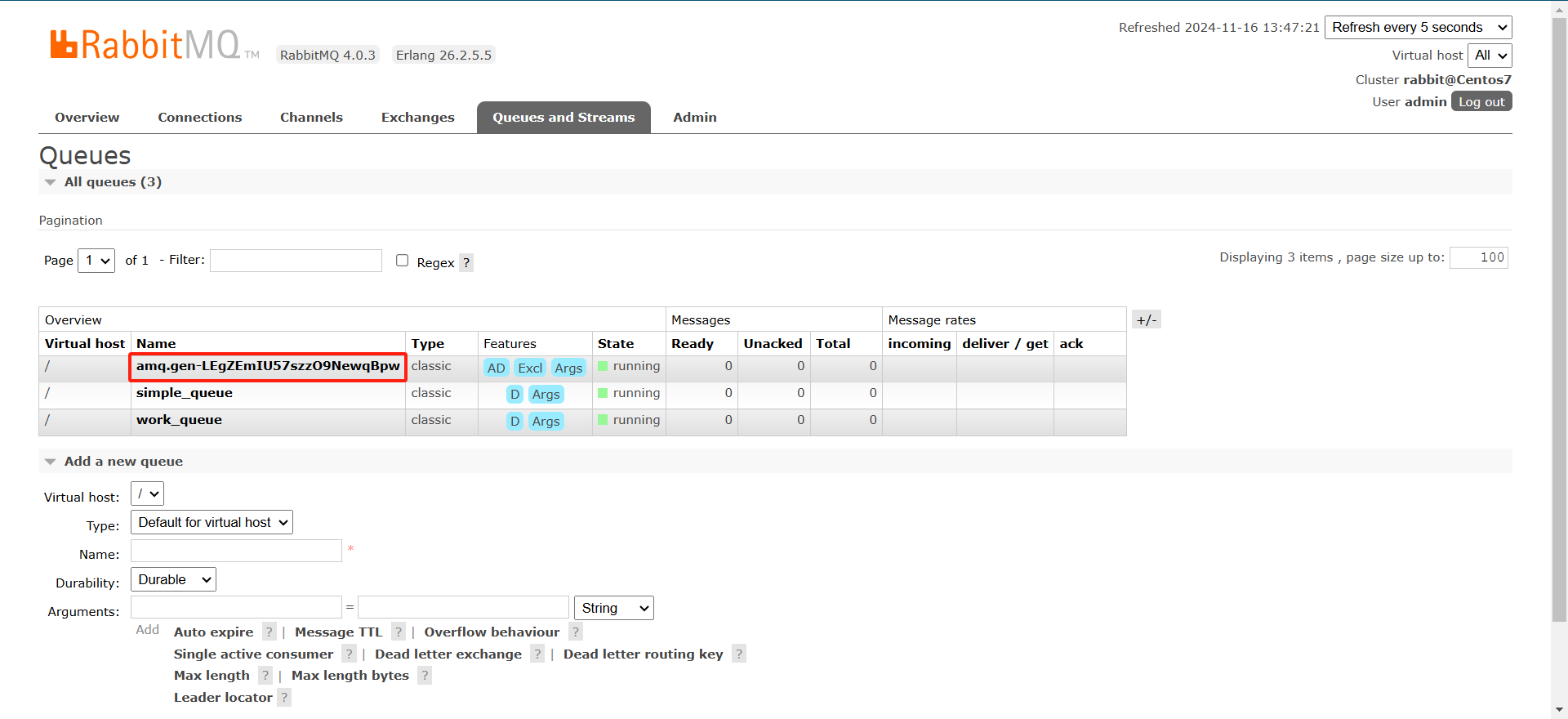Viewport: 1568px width, 719px height.
Task: Open help icon next to Message TTL
Action: 399,632
